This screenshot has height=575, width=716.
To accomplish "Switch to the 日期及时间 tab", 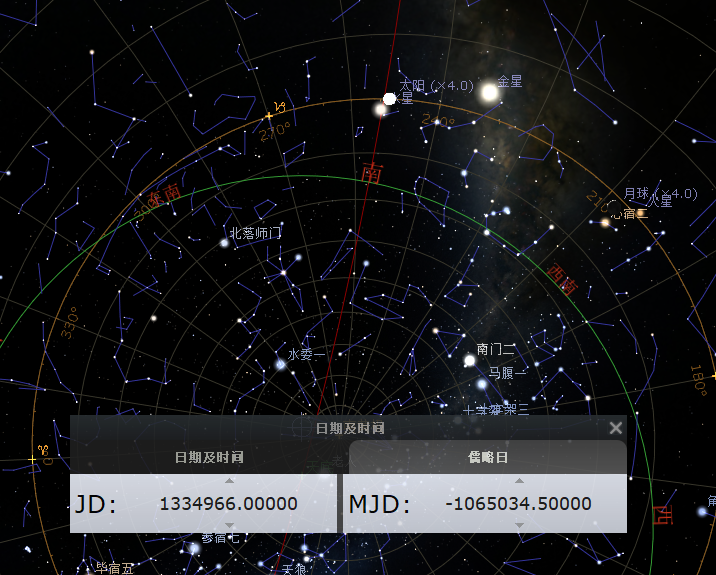I will [x=209, y=457].
